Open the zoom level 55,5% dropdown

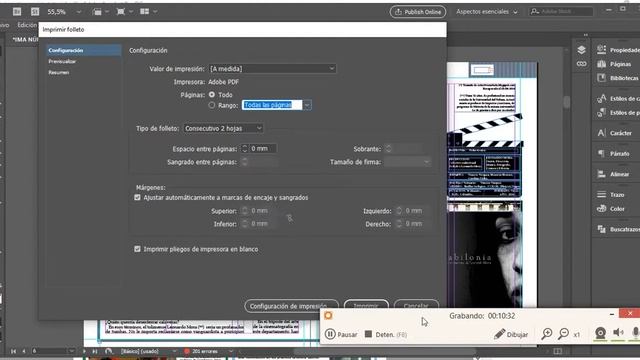78,12
